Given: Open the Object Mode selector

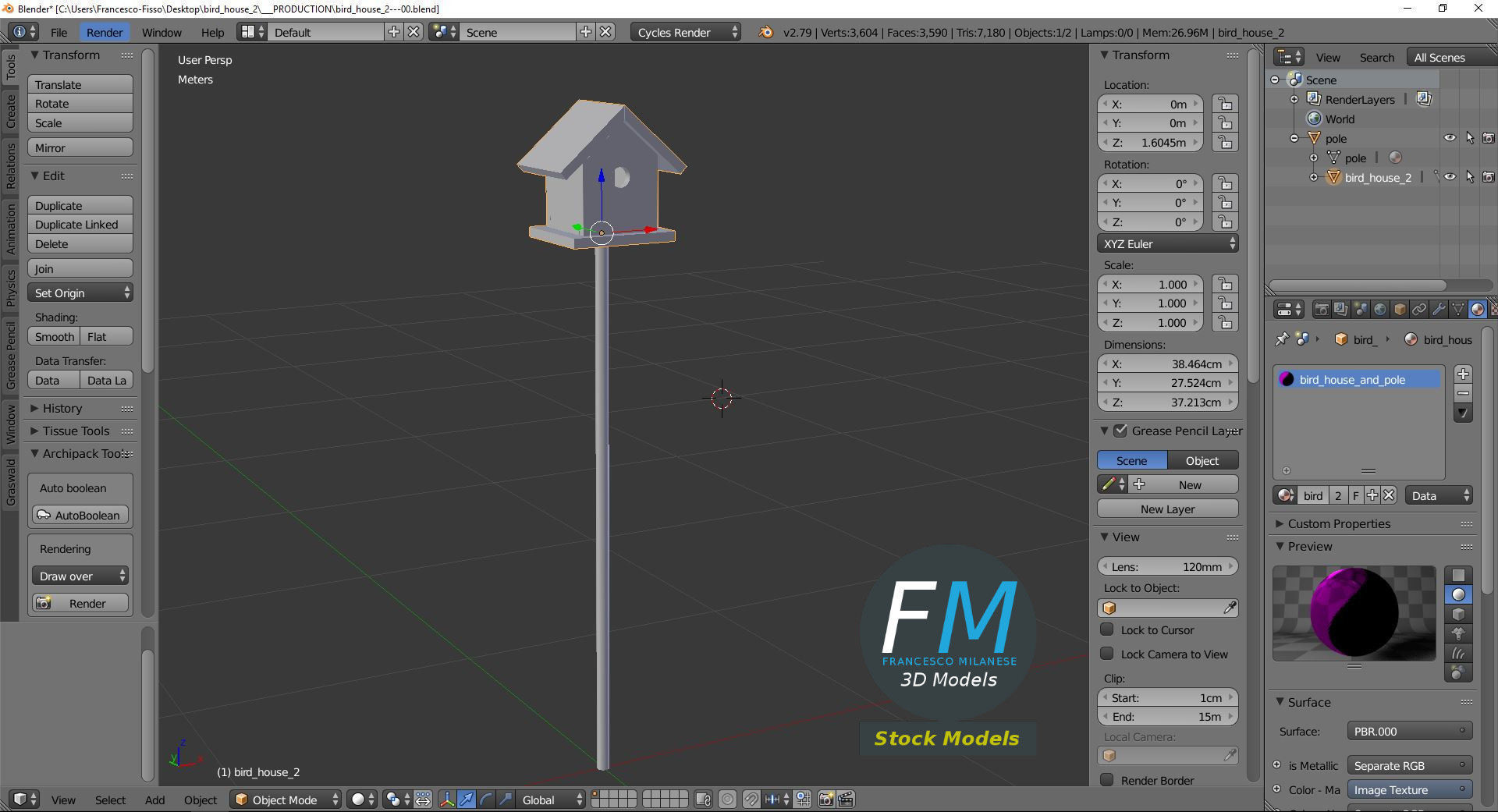Looking at the screenshot, I should (x=286, y=800).
